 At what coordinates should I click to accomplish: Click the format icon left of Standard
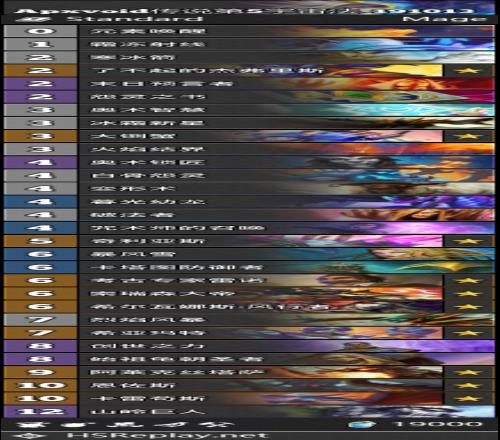(33, 19)
